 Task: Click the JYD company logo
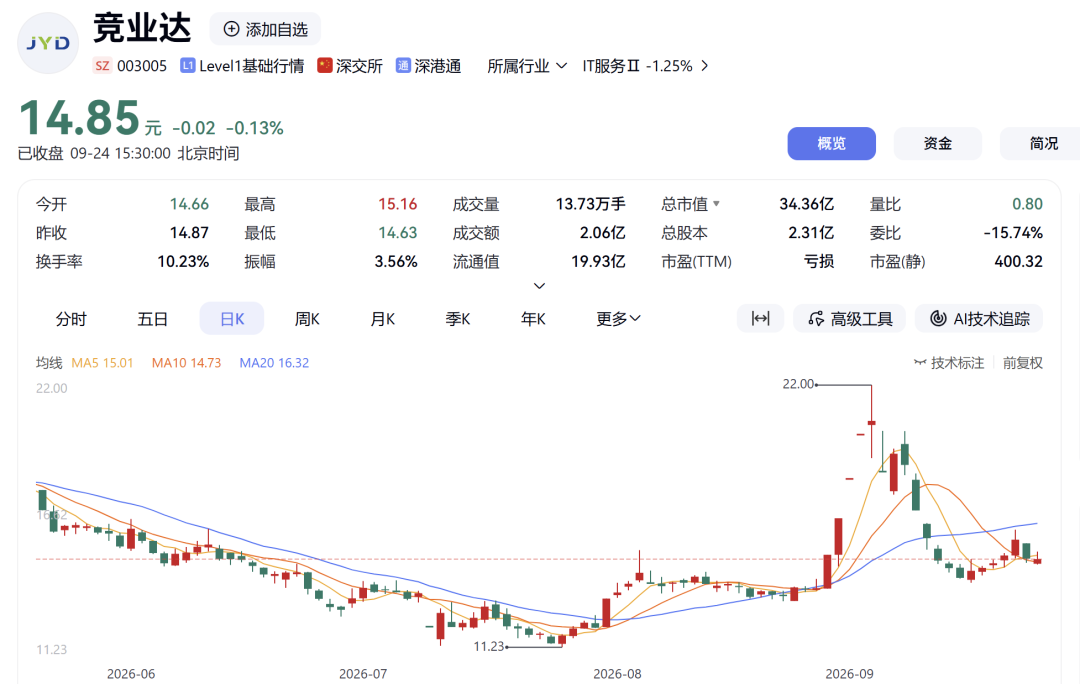(x=48, y=43)
